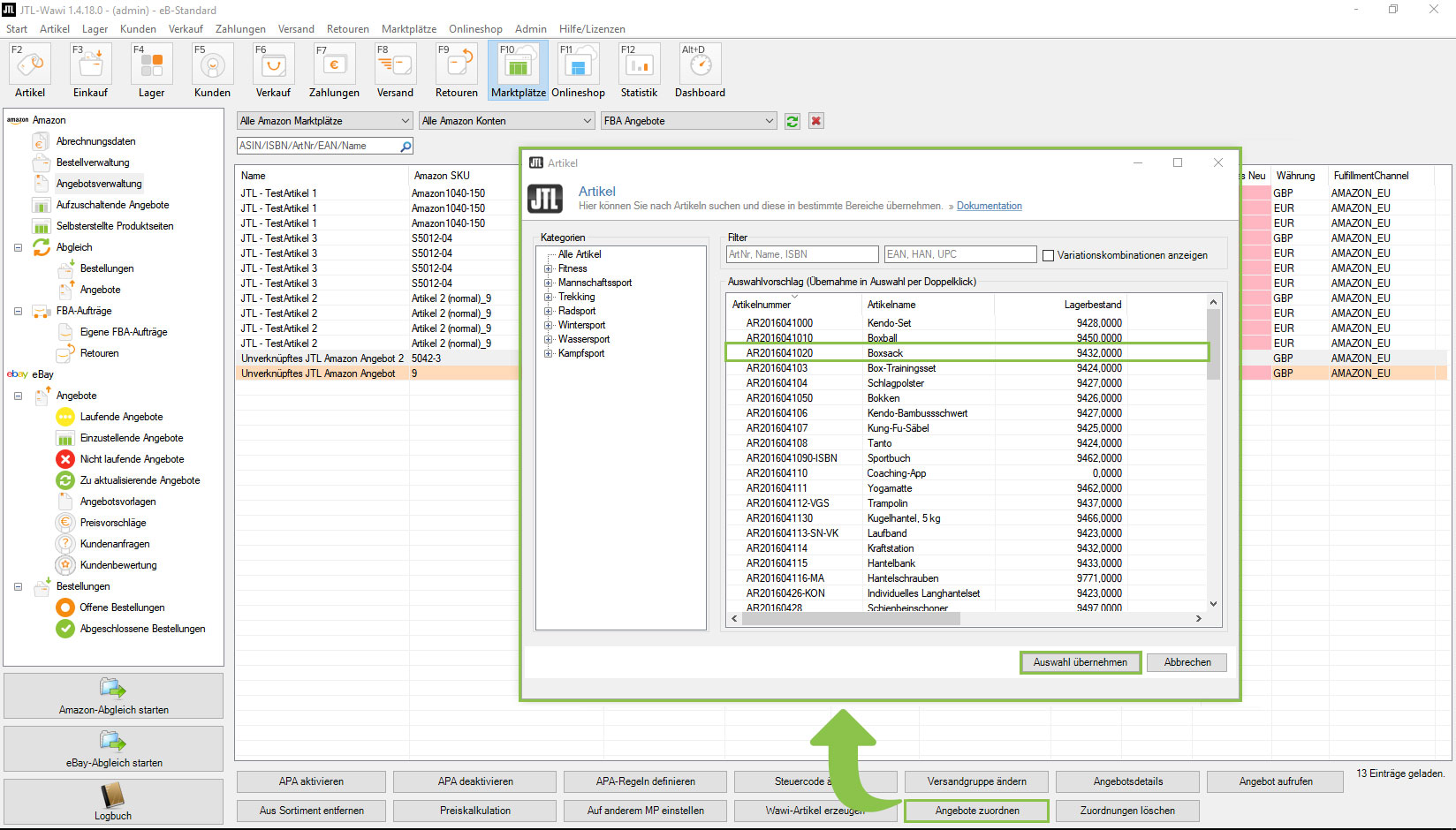1456x830 pixels.
Task: Open the Dashboard module
Action: [x=699, y=69]
